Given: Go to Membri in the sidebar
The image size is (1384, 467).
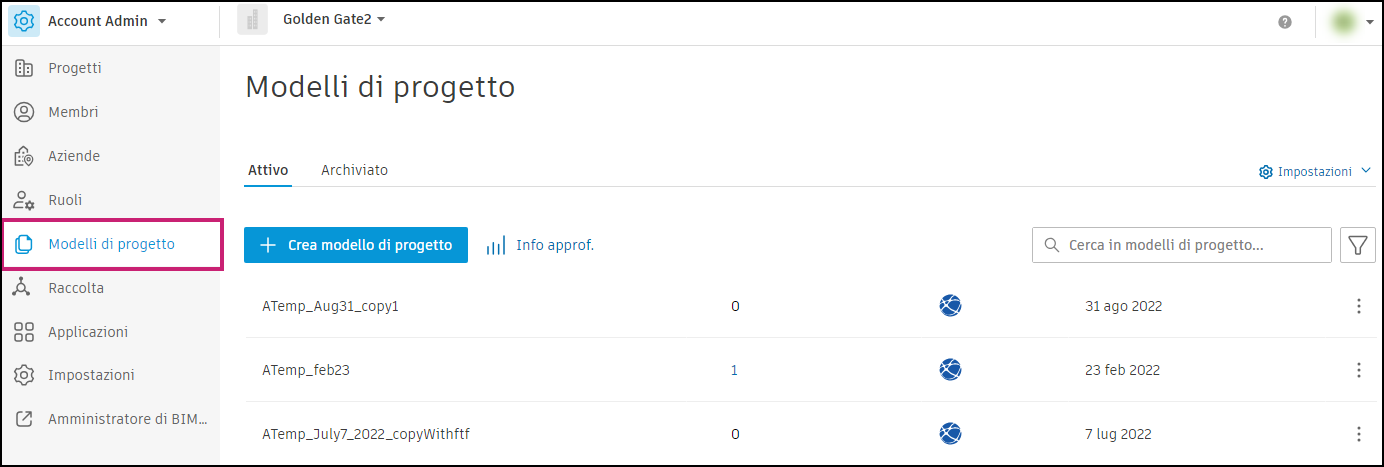Looking at the screenshot, I should (x=73, y=112).
